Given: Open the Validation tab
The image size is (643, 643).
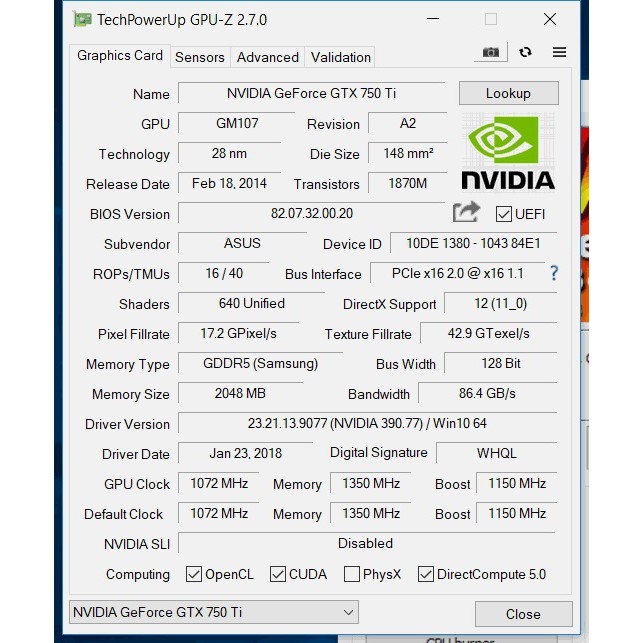Looking at the screenshot, I should pos(340,57).
